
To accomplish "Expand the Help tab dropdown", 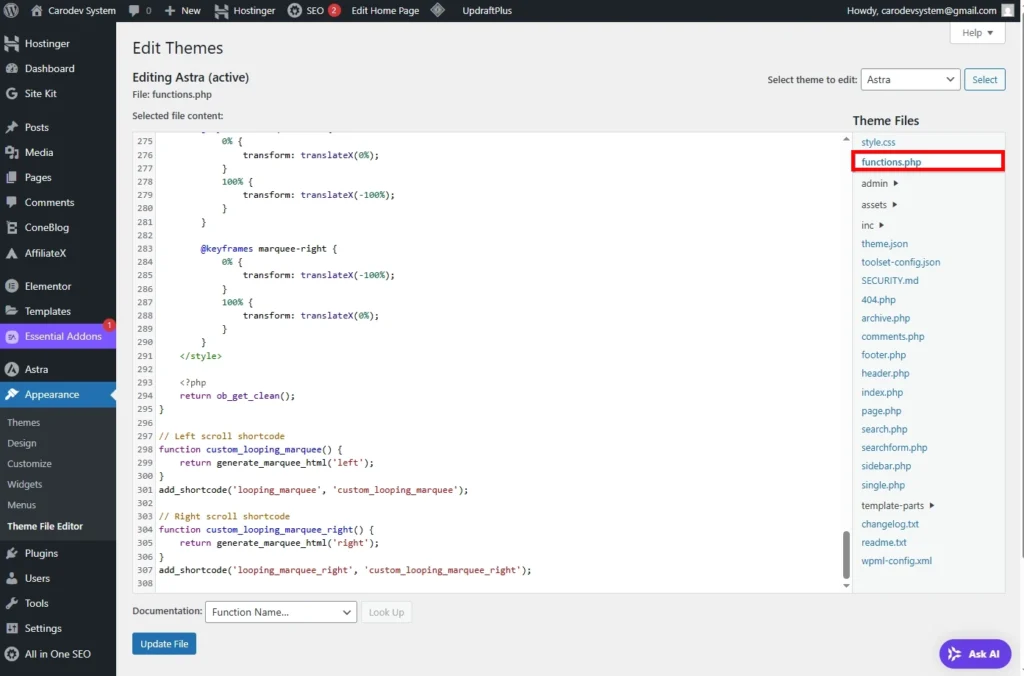I will pyautogui.click(x=977, y=33).
